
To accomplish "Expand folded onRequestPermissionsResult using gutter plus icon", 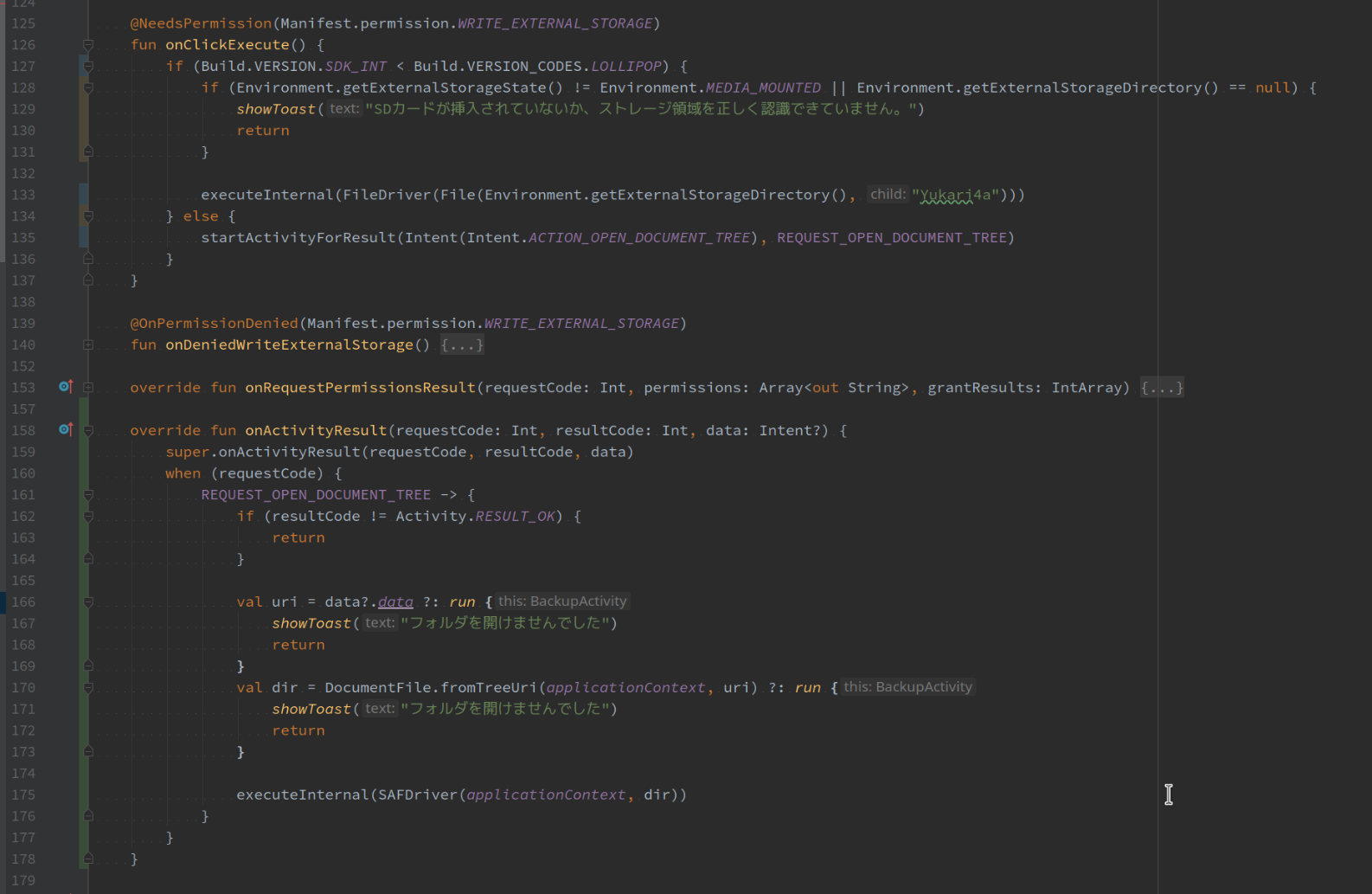I will pyautogui.click(x=88, y=388).
